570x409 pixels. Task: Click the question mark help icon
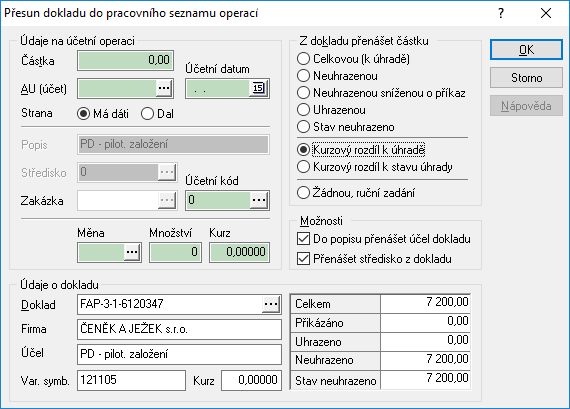(x=501, y=13)
